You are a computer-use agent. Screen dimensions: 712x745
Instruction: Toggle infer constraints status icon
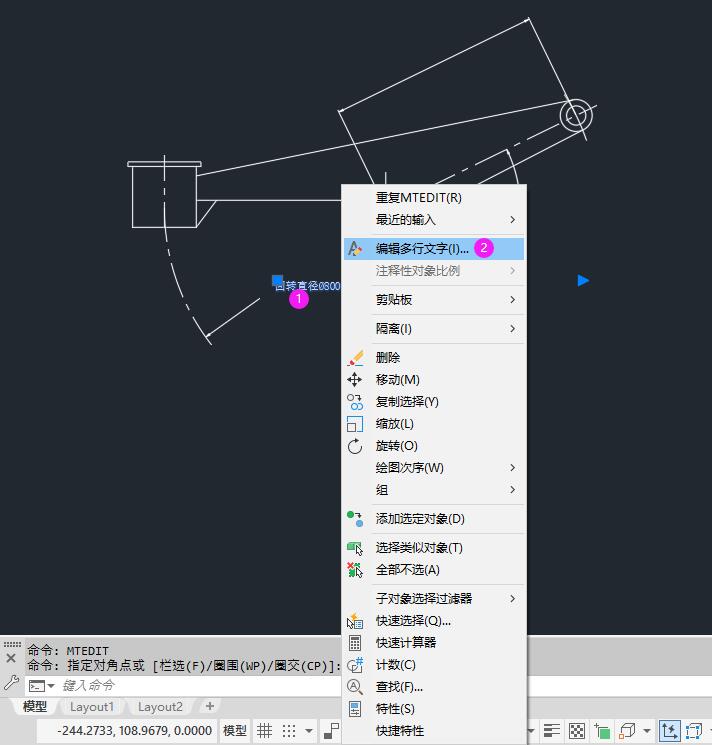pos(331,730)
